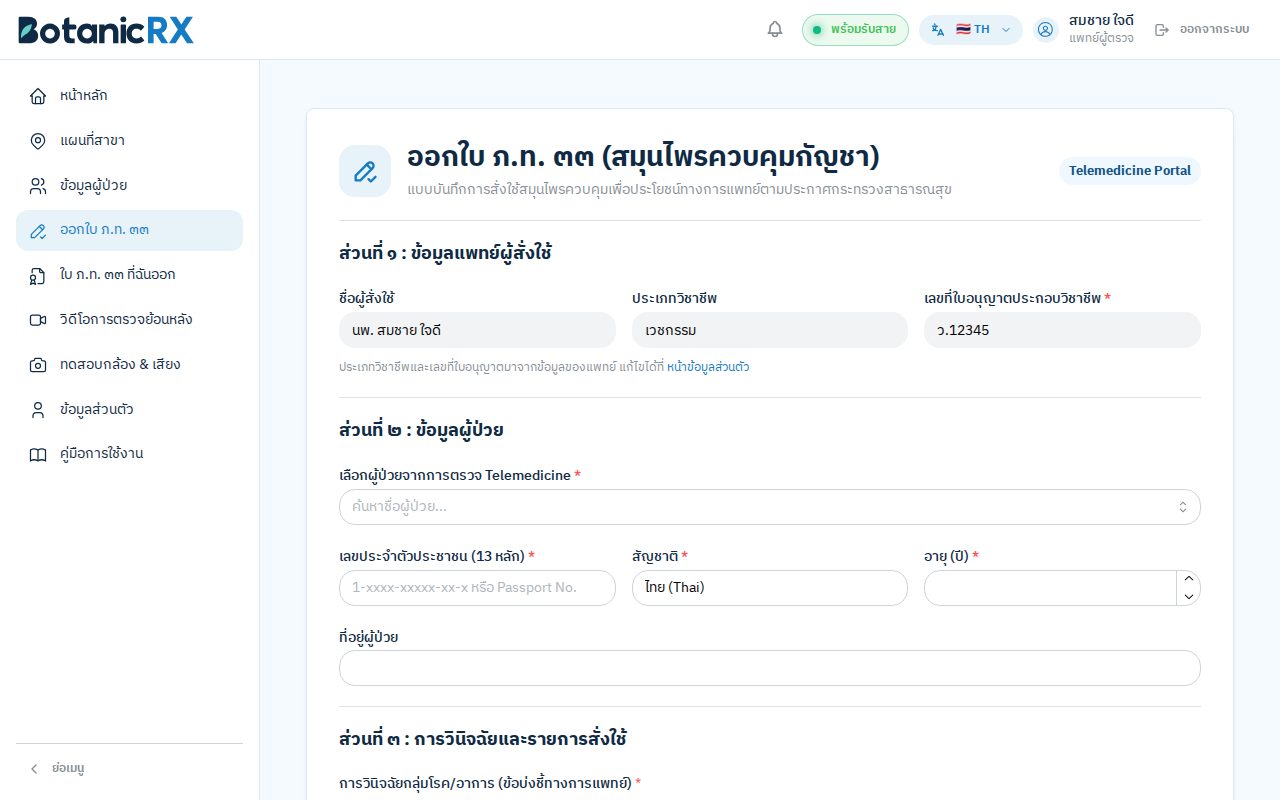Follow the หน้าข้อมูลส่วนตัว link below doctor fields
The height and width of the screenshot is (800, 1280).
708,367
